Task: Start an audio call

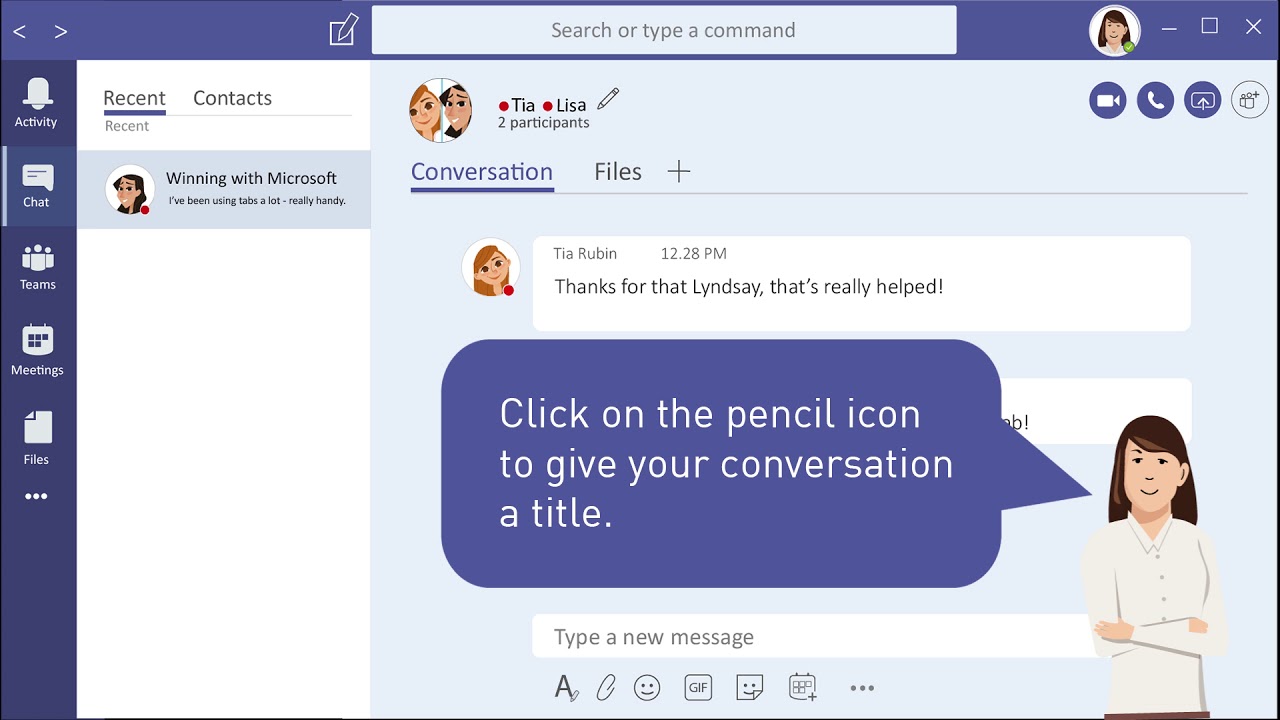Action: click(1155, 100)
